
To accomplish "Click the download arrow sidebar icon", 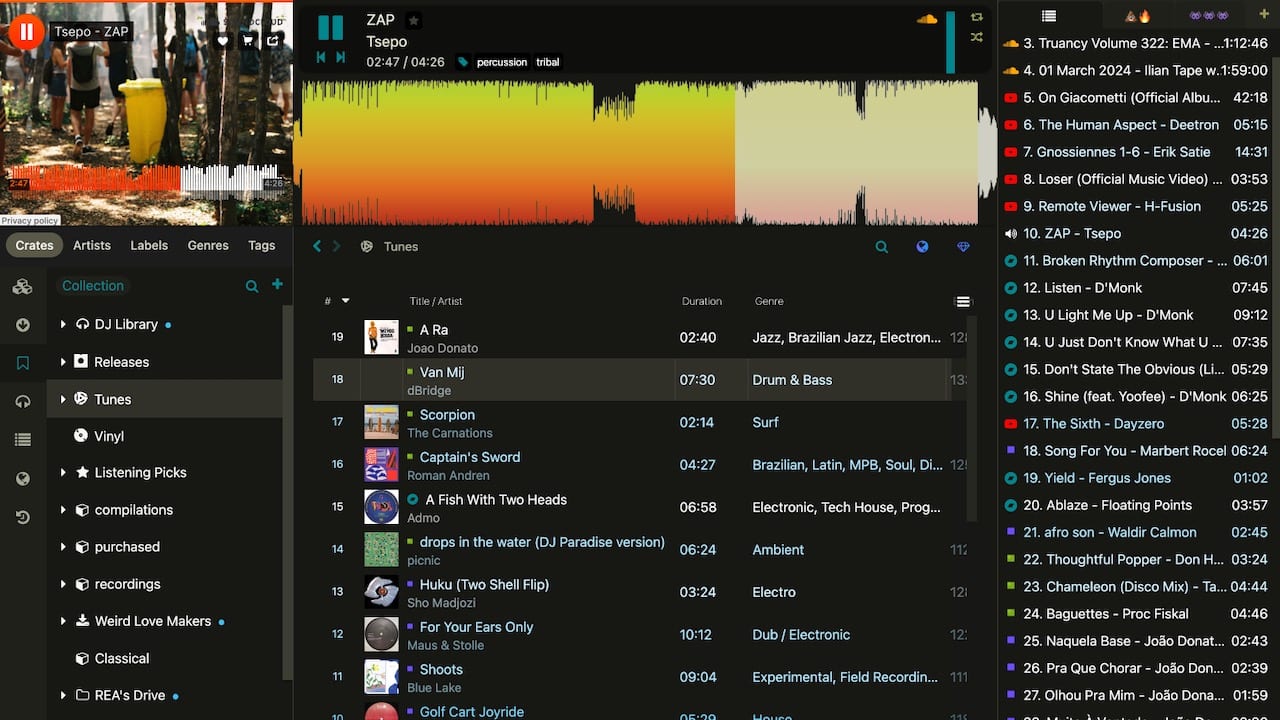I will point(22,325).
